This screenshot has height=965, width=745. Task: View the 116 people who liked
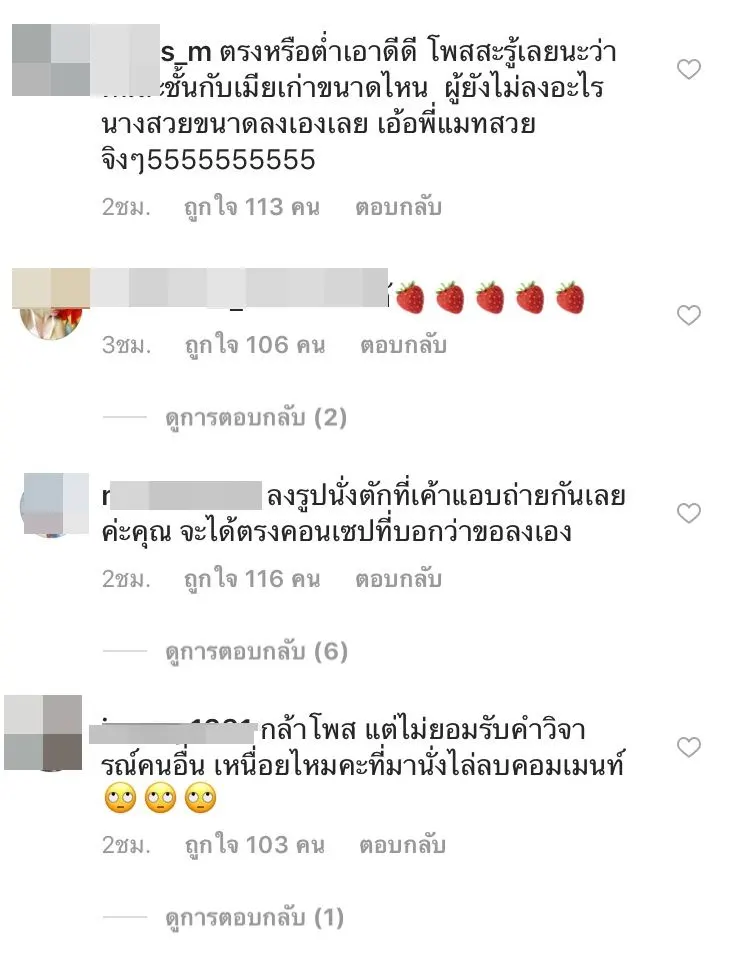pyautogui.click(x=252, y=579)
